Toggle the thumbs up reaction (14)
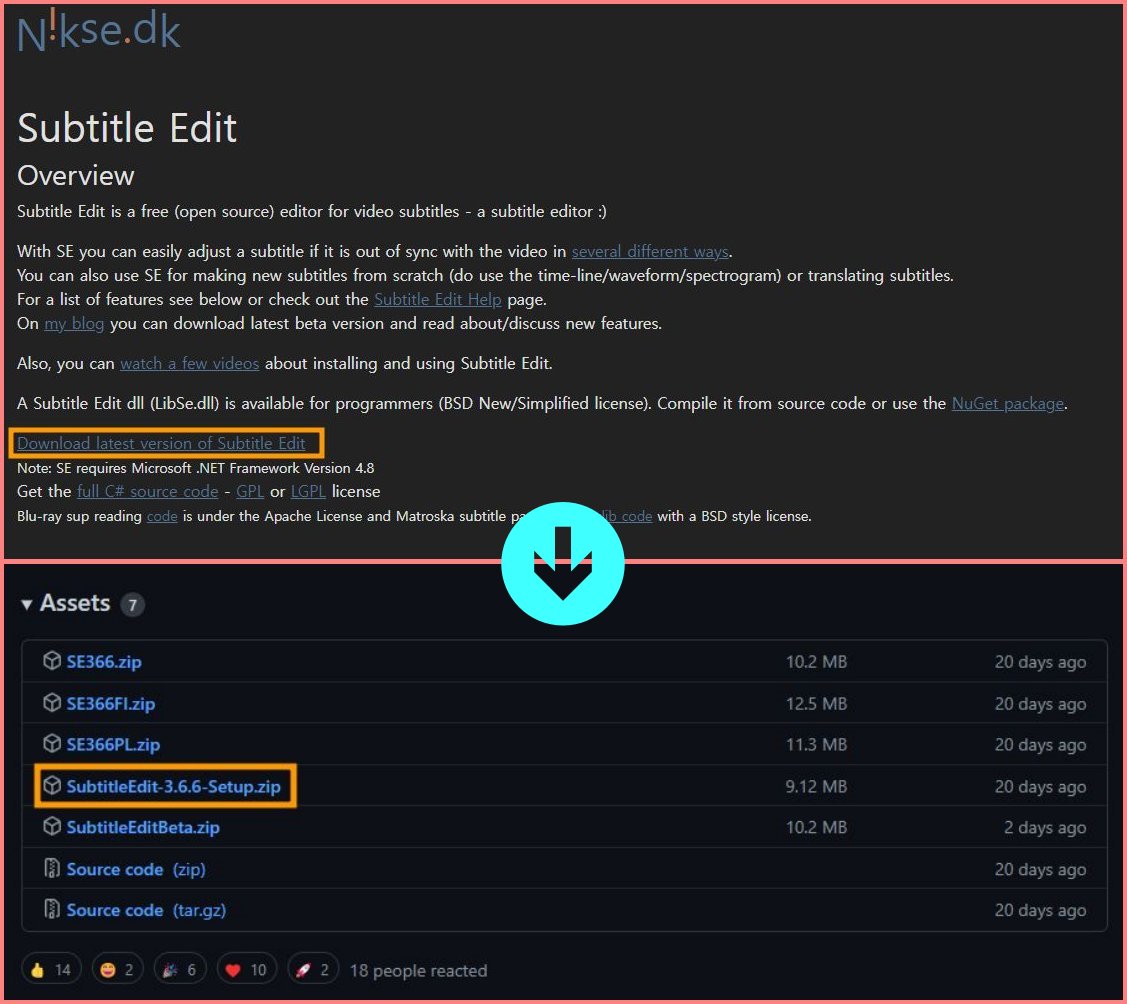This screenshot has height=1004, width=1127. point(51,970)
